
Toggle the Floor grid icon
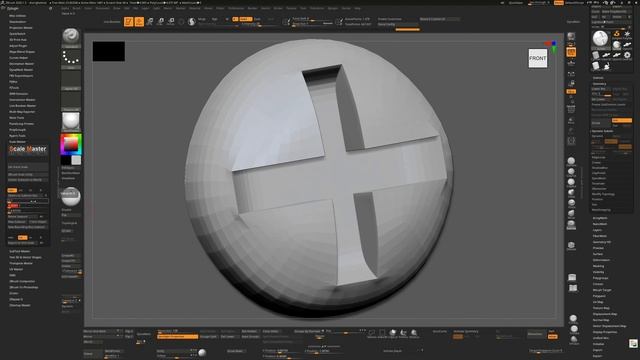pos(571,63)
